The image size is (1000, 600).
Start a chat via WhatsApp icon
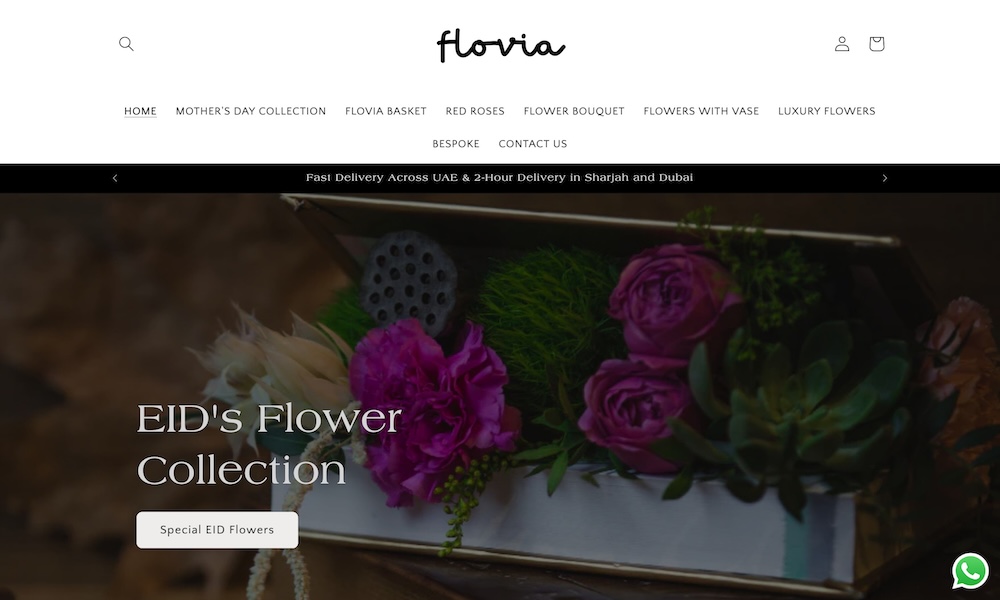970,570
